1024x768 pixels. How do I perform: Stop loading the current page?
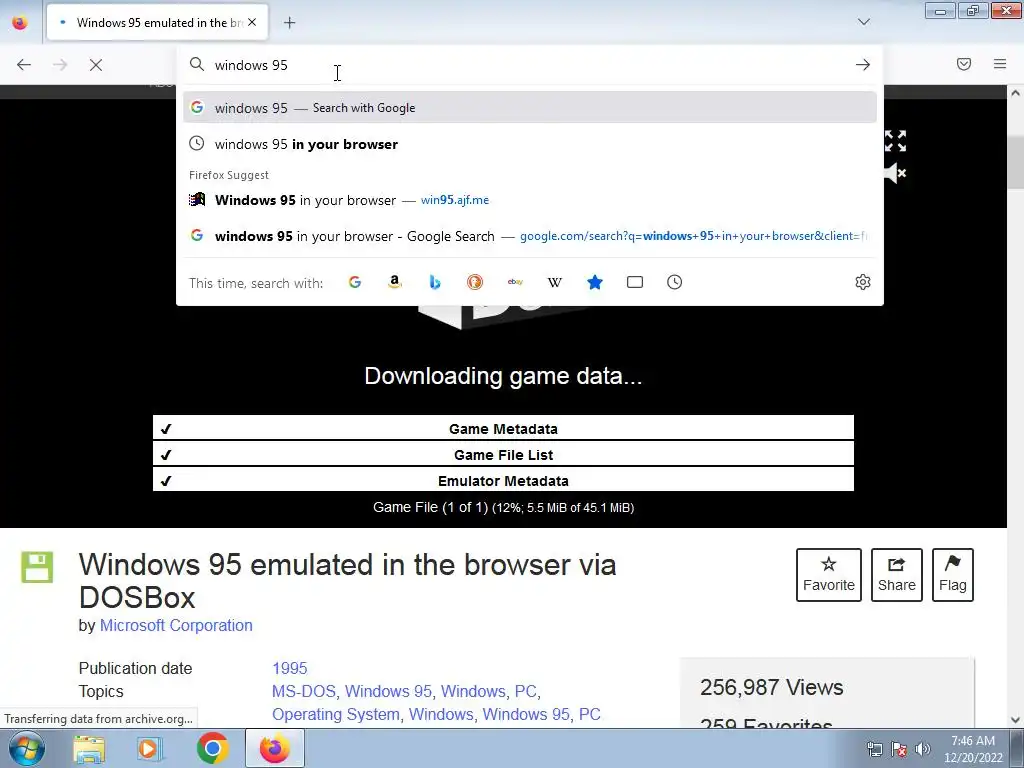click(96, 65)
